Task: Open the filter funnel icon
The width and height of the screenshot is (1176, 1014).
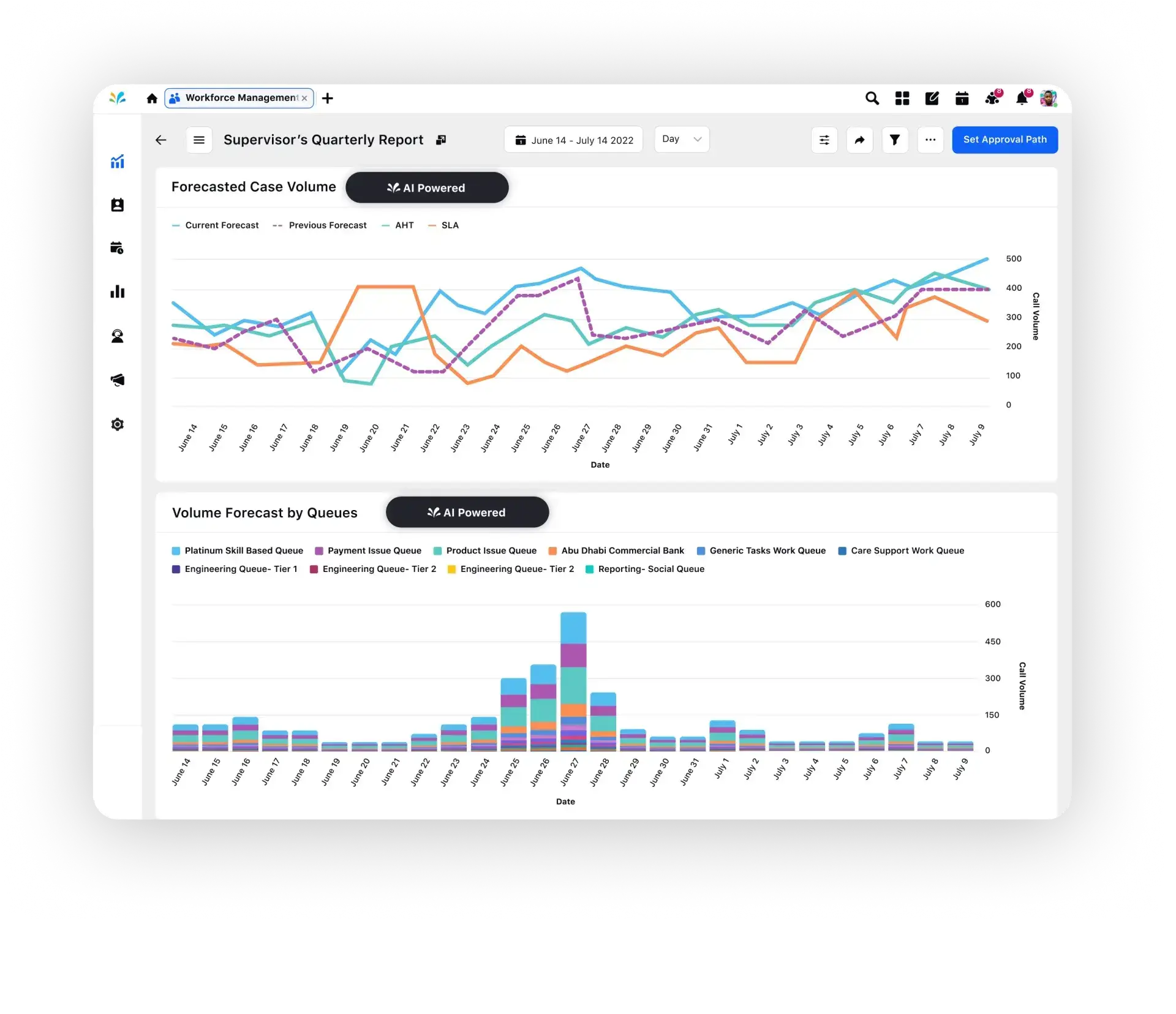Action: 895,140
